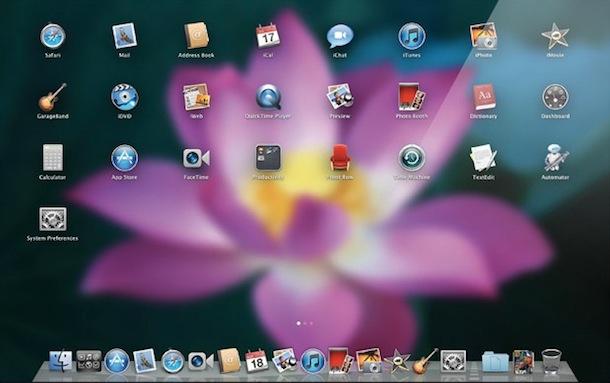The image size is (610, 383).
Task: Click the Trash in the Dock
Action: (551, 361)
